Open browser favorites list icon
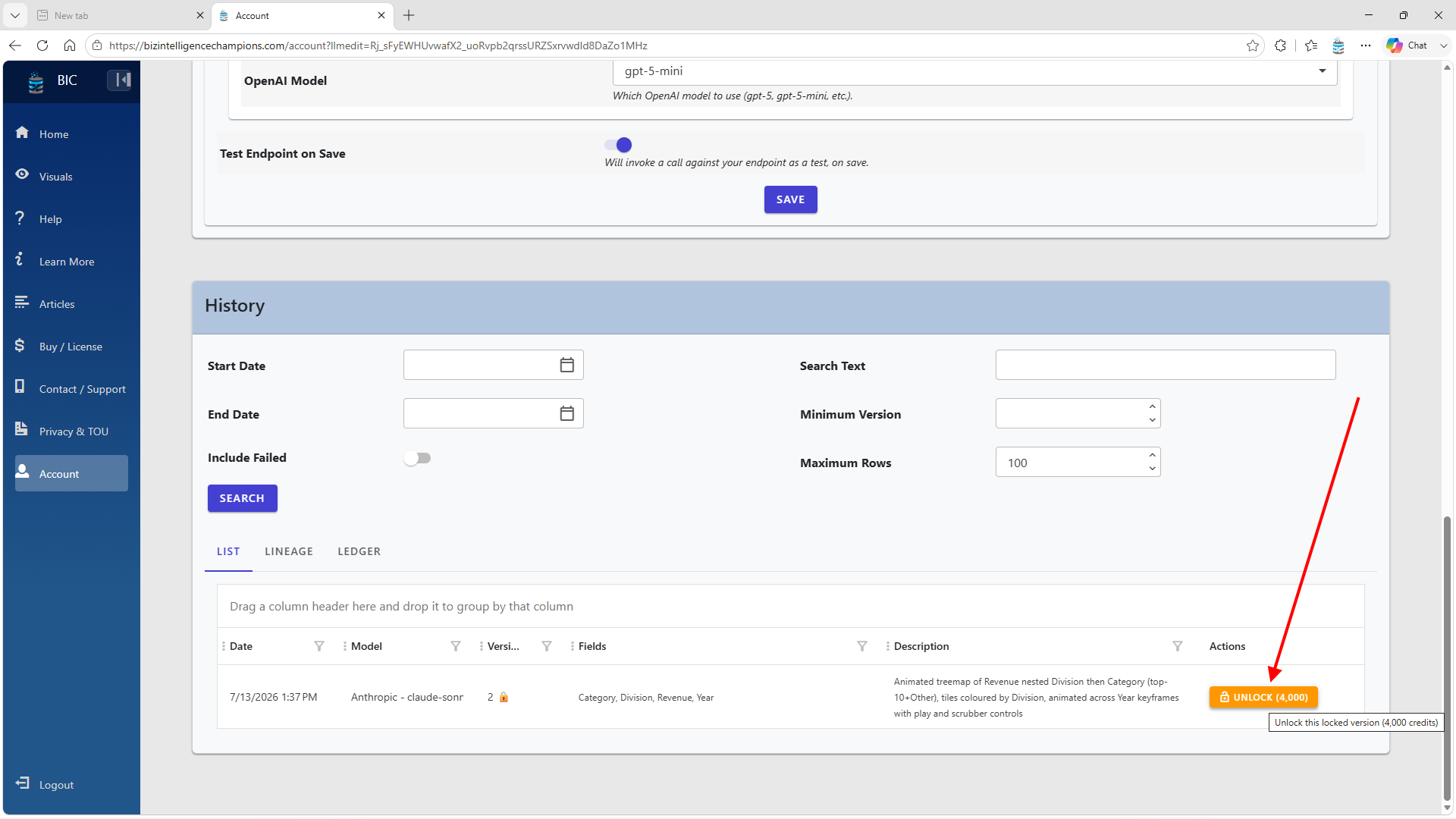Viewport: 1456px width, 819px height. tap(1311, 45)
